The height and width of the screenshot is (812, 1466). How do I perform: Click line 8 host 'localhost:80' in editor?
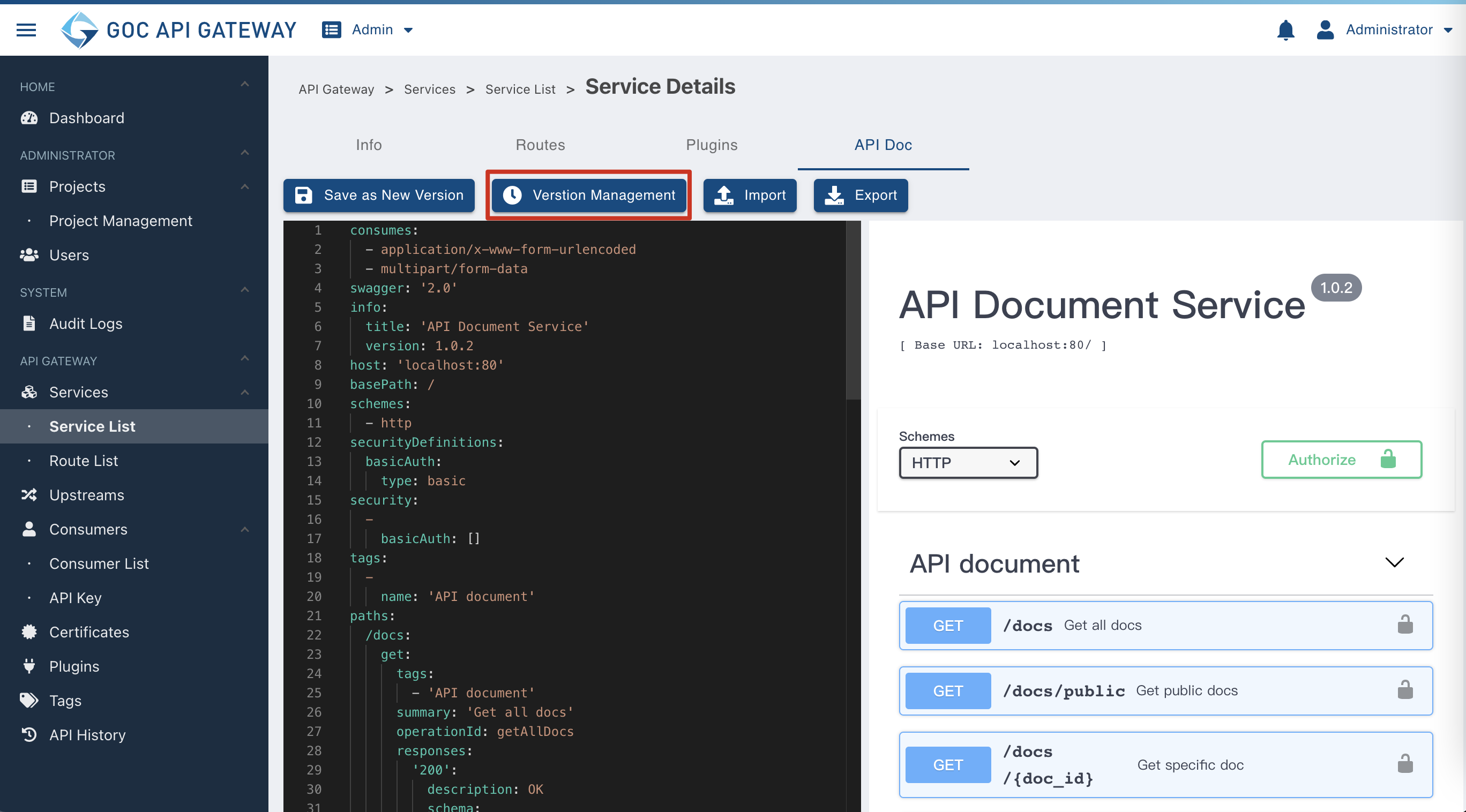coord(427,365)
